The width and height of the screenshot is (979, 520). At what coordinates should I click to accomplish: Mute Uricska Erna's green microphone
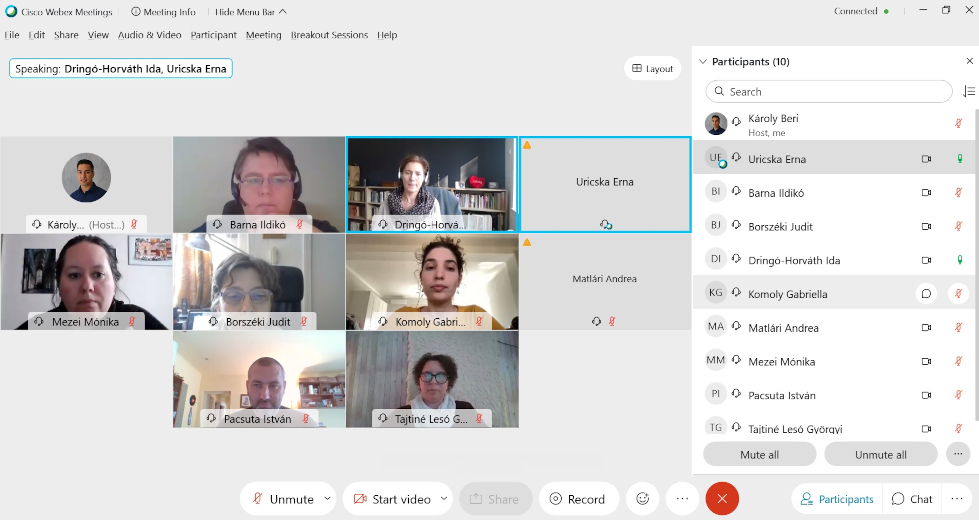tap(960, 159)
